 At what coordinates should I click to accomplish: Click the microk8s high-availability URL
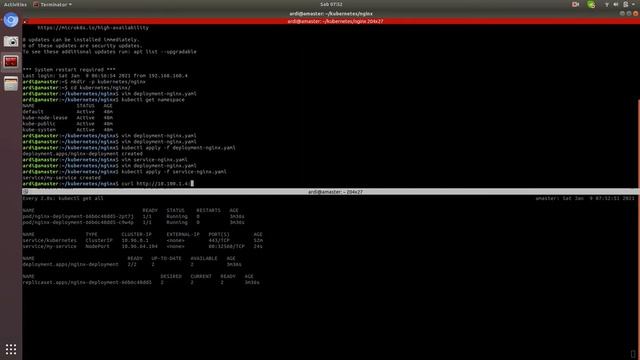(x=93, y=28)
